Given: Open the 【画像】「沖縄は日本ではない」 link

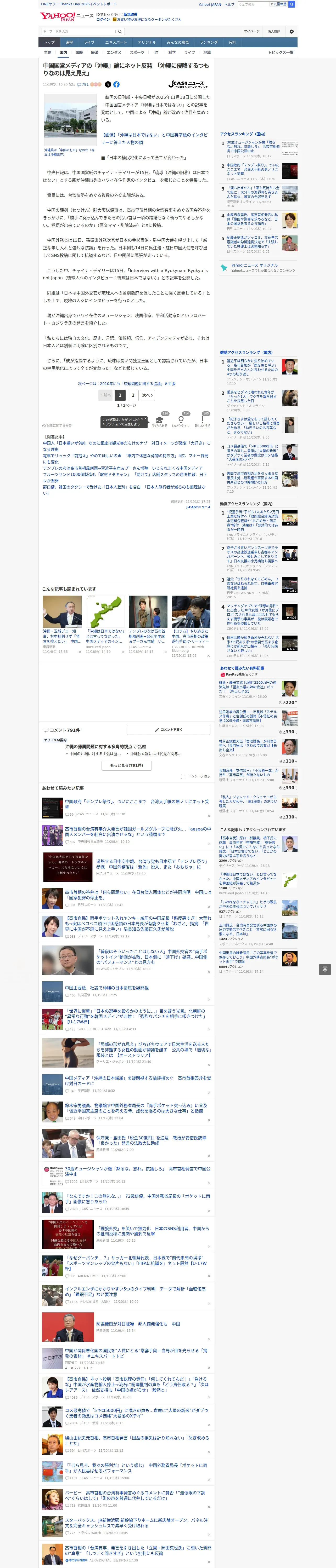Looking at the screenshot, I should click(x=154, y=139).
